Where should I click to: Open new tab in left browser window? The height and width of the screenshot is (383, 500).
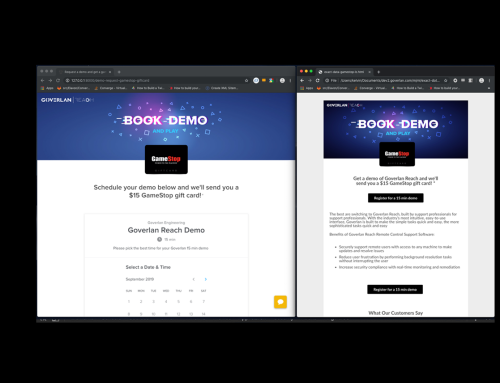coord(119,72)
